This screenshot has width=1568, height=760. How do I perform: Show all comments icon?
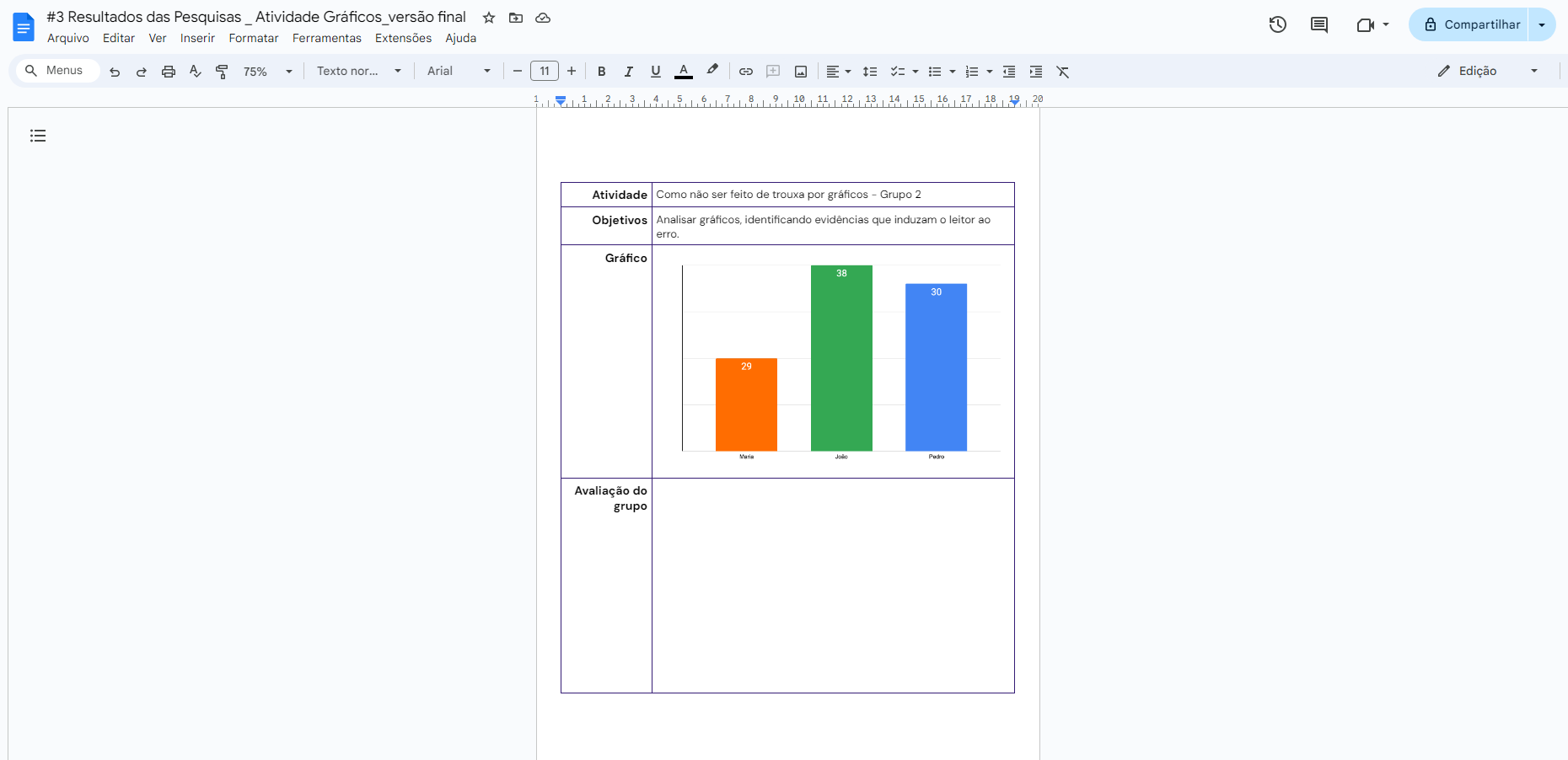coord(1319,24)
